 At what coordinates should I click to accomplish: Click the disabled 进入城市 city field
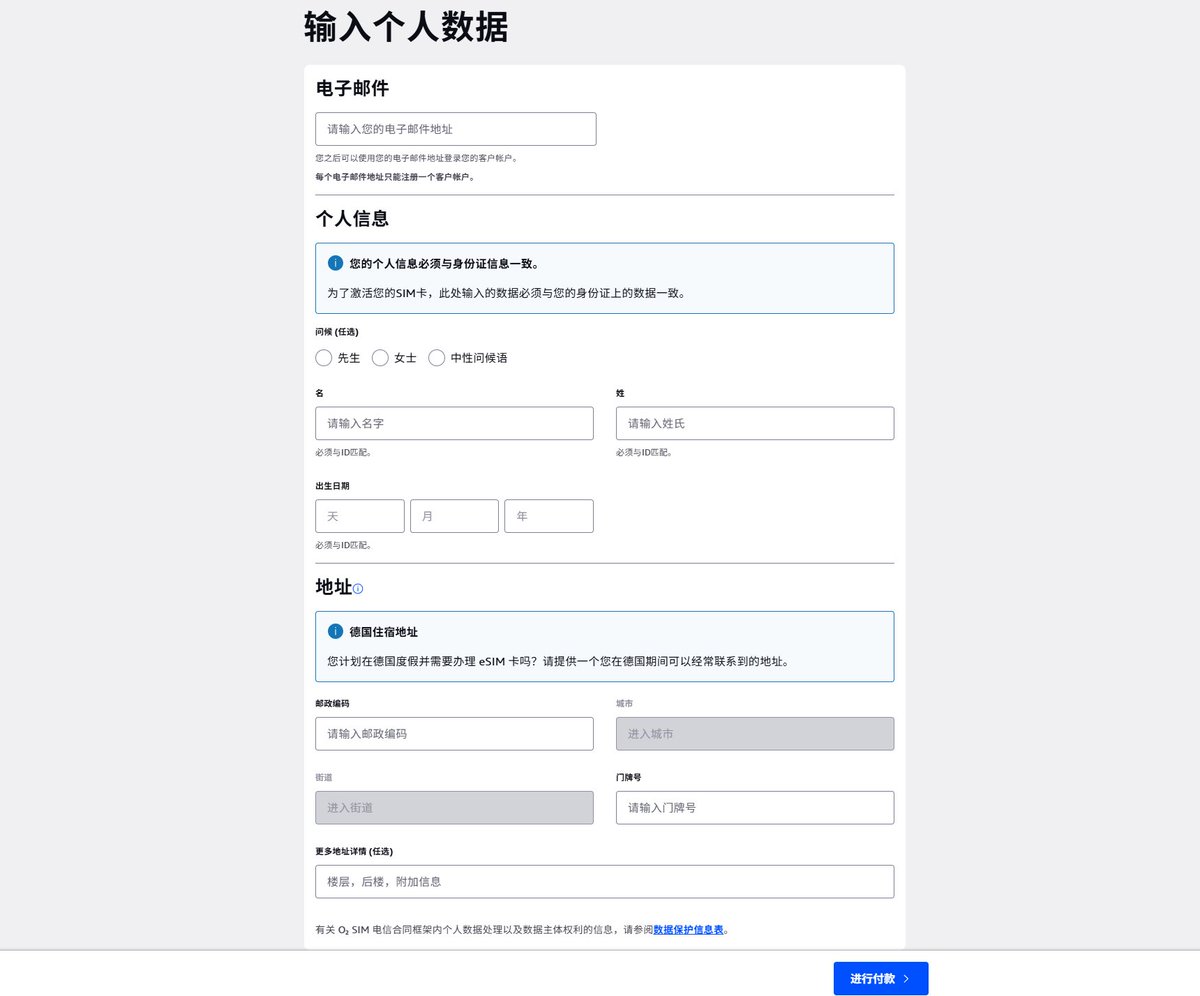pyautogui.click(x=755, y=734)
